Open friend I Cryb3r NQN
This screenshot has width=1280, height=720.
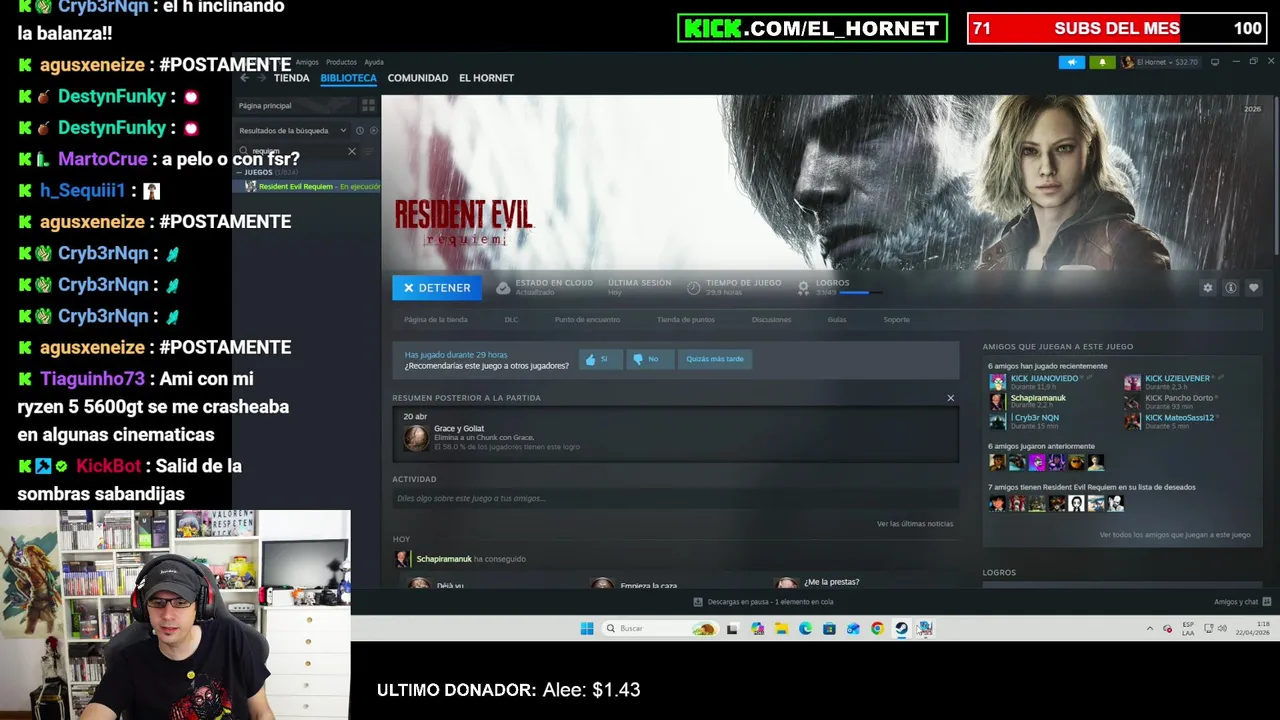point(1035,417)
